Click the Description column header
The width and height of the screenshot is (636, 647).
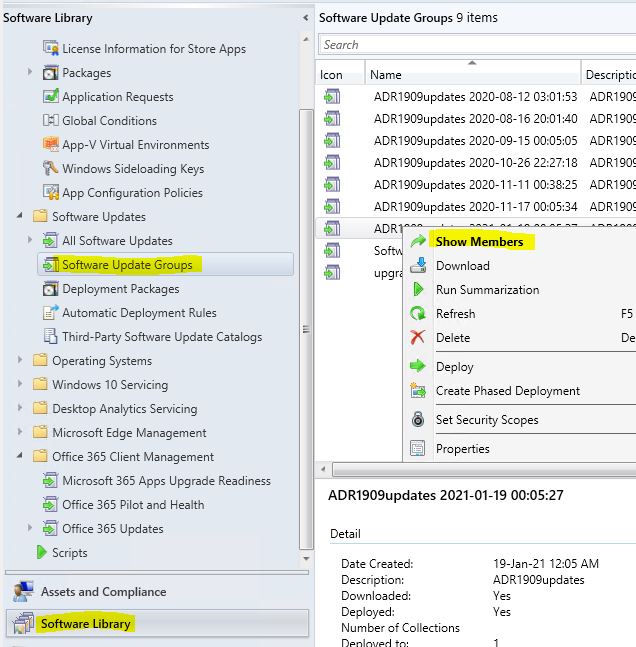(x=609, y=72)
